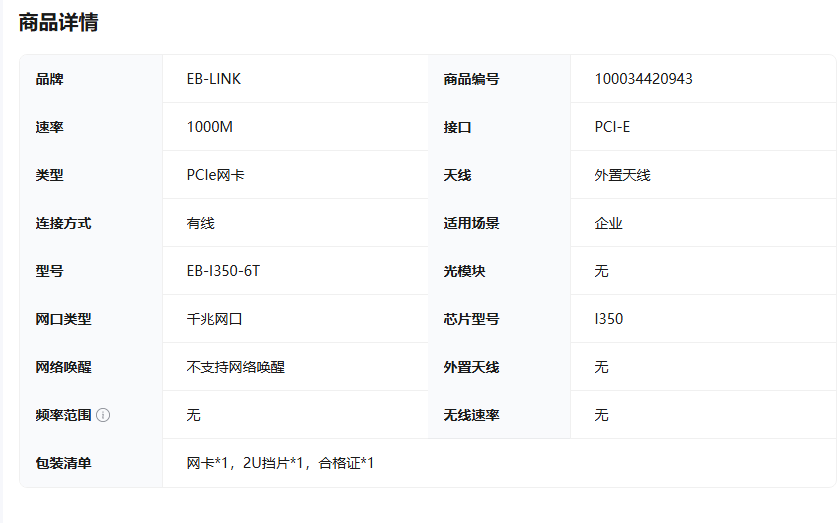Click the 型号 label

(x=49, y=271)
